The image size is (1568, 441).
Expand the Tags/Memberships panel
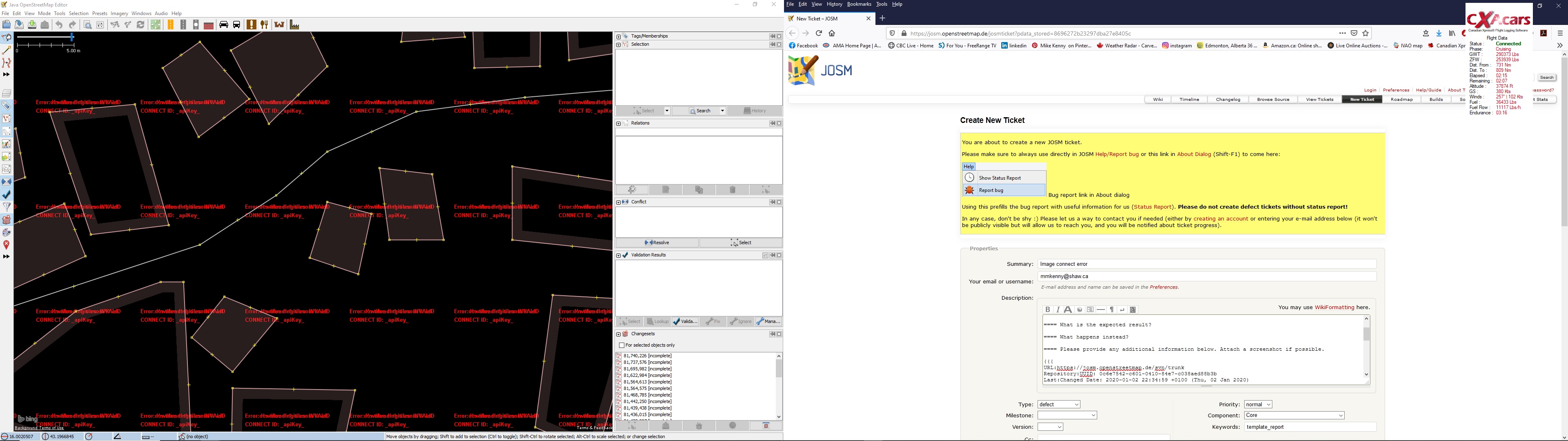(619, 37)
